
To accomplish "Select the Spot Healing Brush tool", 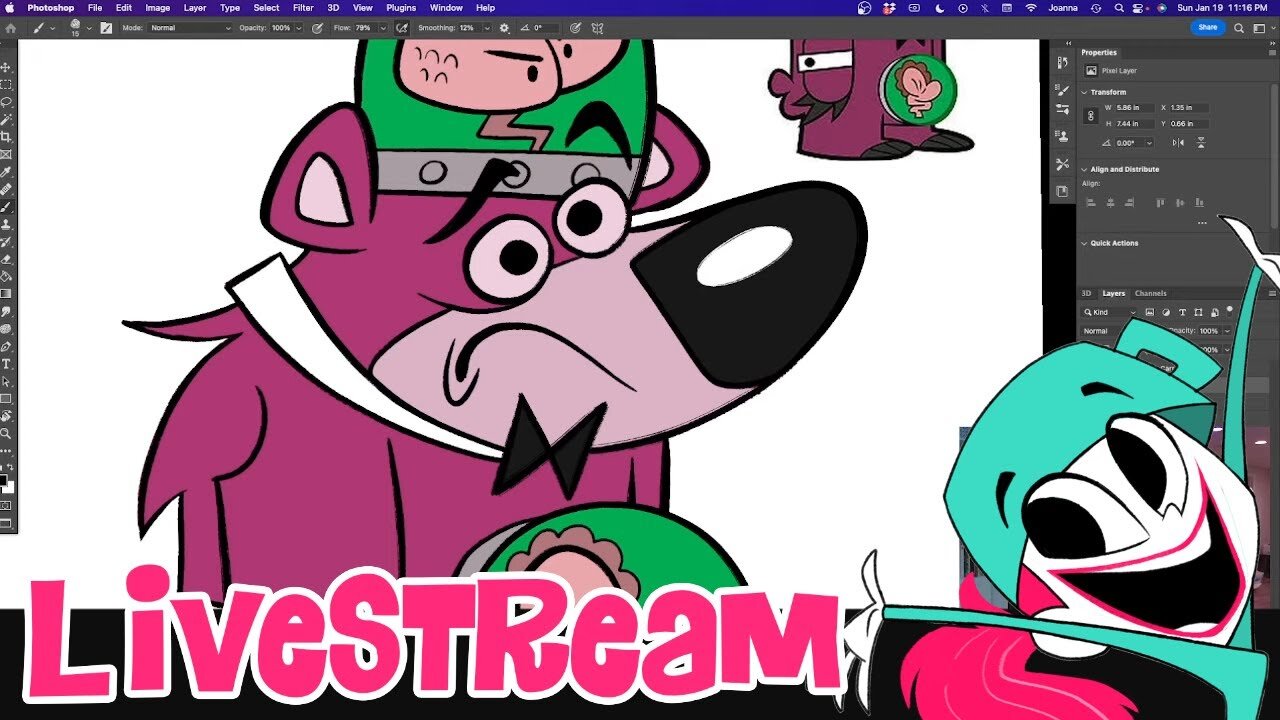I will (x=6, y=189).
